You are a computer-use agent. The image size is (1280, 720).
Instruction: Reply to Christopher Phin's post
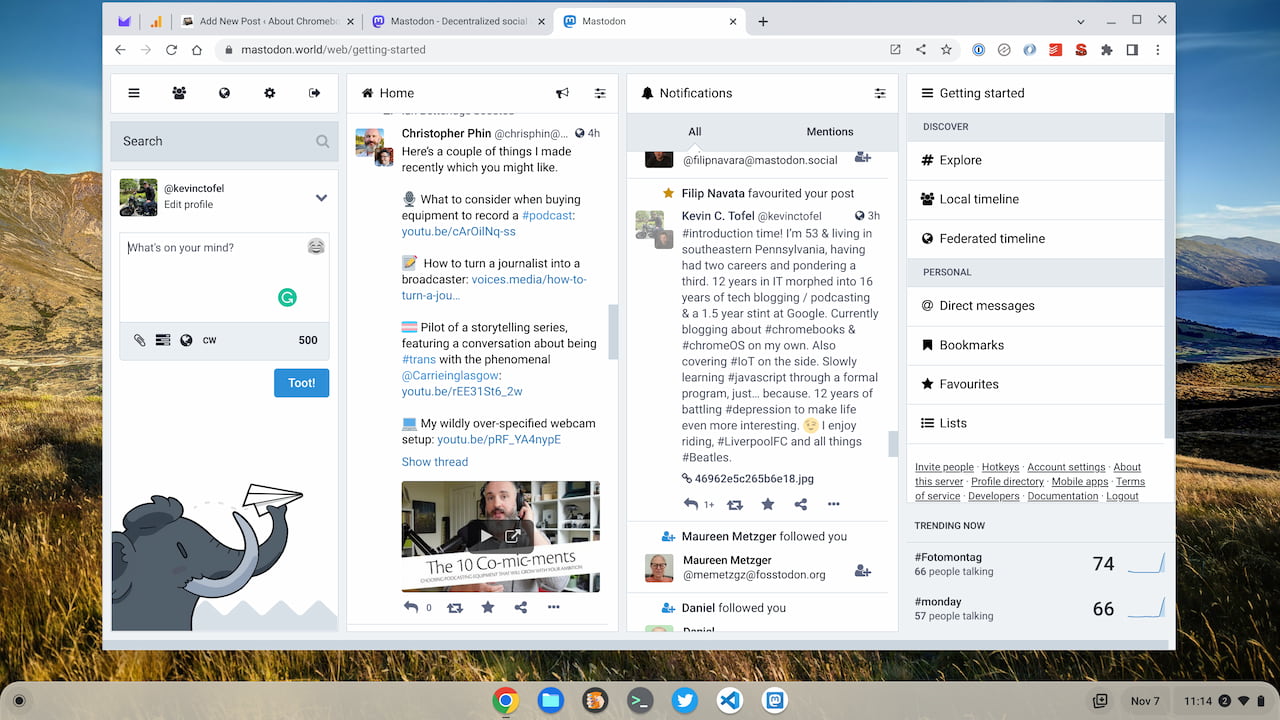(411, 607)
